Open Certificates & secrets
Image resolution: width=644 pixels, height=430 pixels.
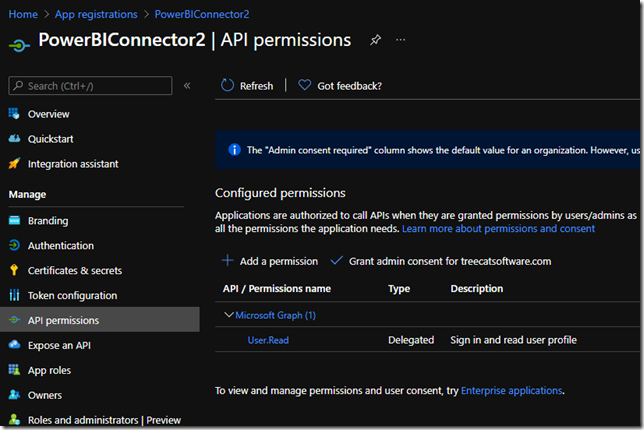pyautogui.click(x=75, y=271)
